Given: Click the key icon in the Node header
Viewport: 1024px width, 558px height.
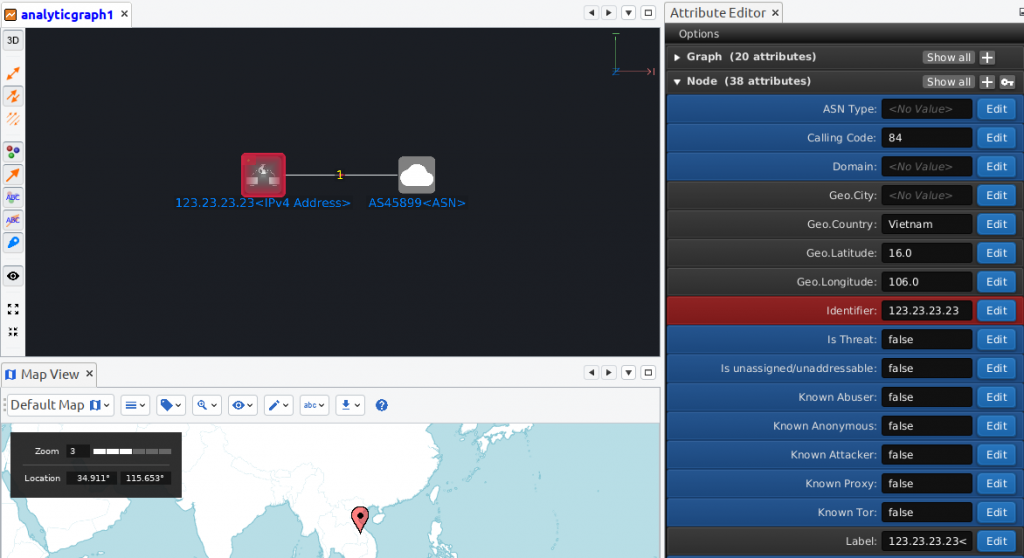Looking at the screenshot, I should click(x=1007, y=82).
